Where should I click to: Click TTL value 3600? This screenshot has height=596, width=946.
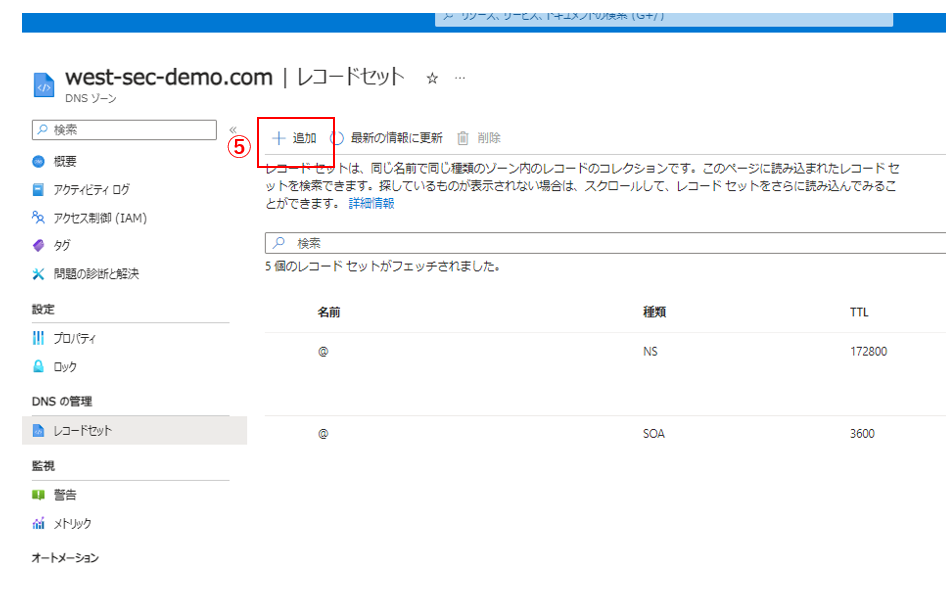(x=862, y=434)
